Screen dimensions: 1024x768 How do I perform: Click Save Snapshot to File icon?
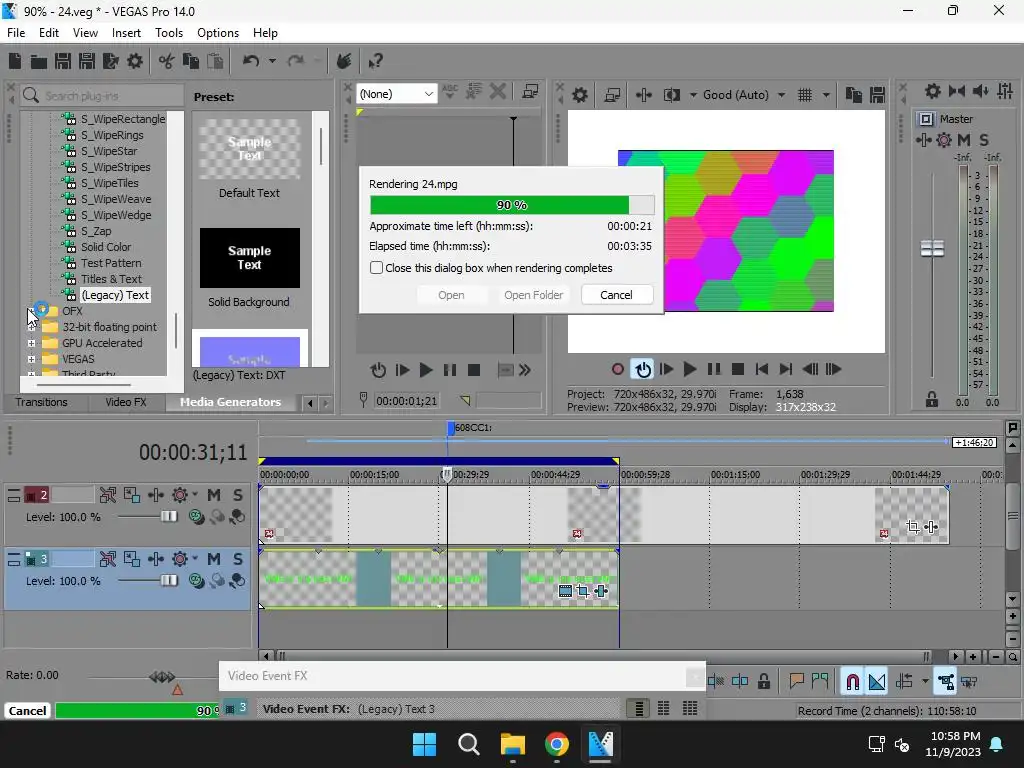[877, 95]
